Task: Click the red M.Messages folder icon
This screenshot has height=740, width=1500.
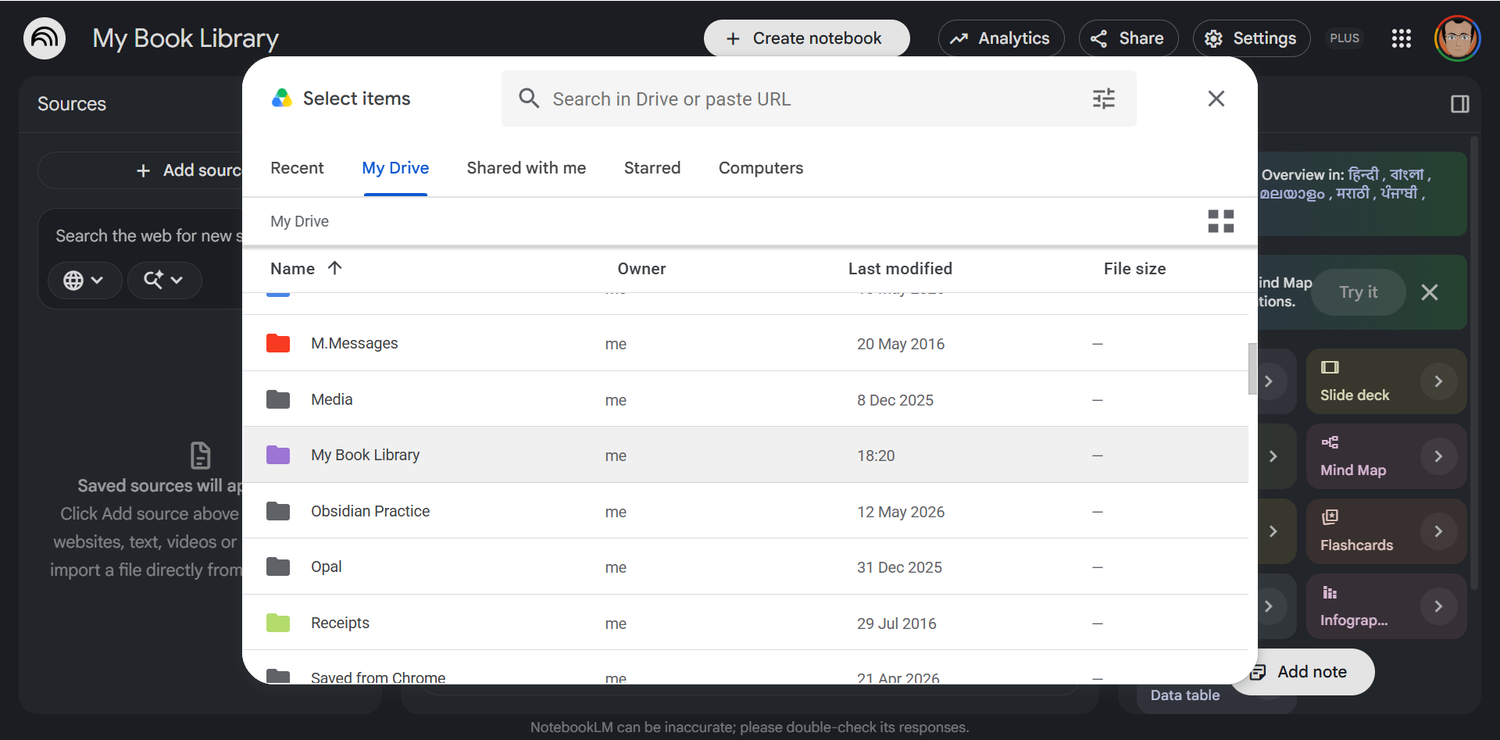Action: click(x=278, y=344)
